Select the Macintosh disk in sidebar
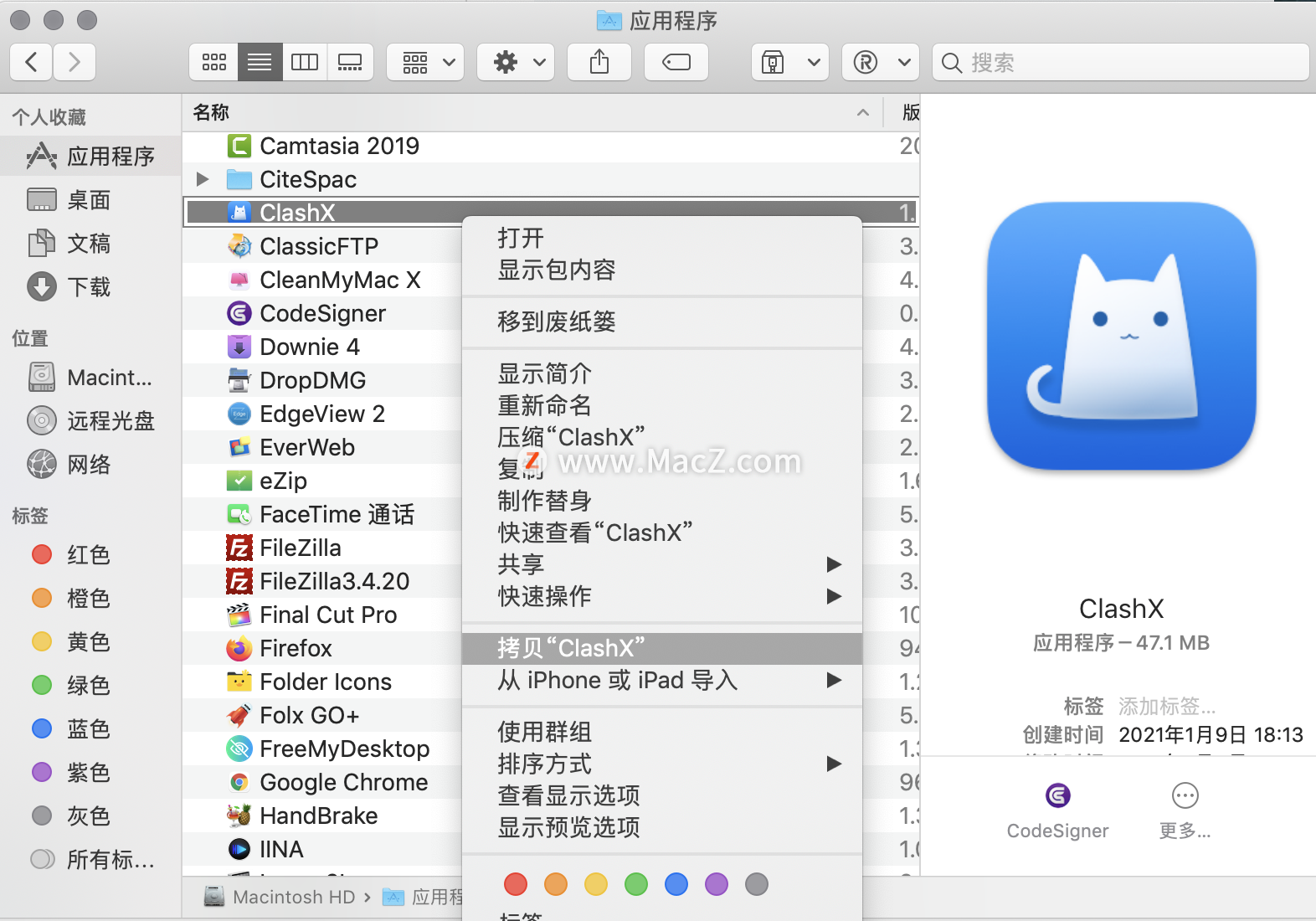This screenshot has height=921, width=1316. (90, 378)
